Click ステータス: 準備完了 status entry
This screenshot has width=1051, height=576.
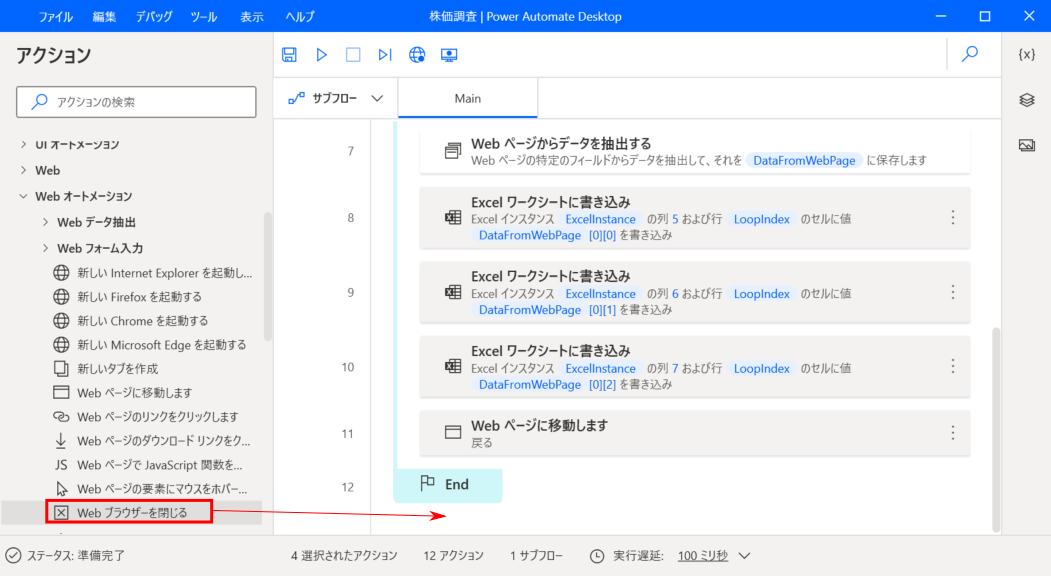[66, 556]
